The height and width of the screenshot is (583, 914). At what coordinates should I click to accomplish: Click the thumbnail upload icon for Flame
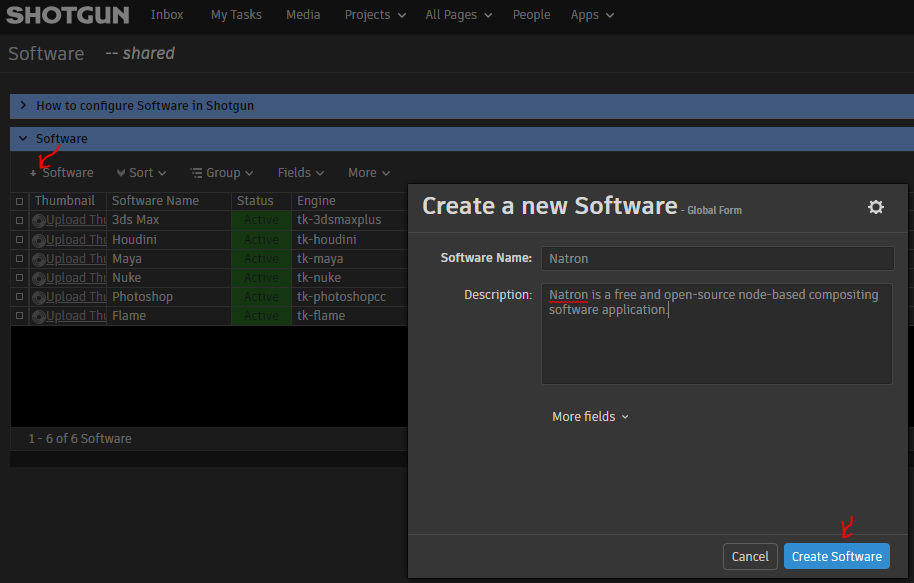(x=39, y=317)
